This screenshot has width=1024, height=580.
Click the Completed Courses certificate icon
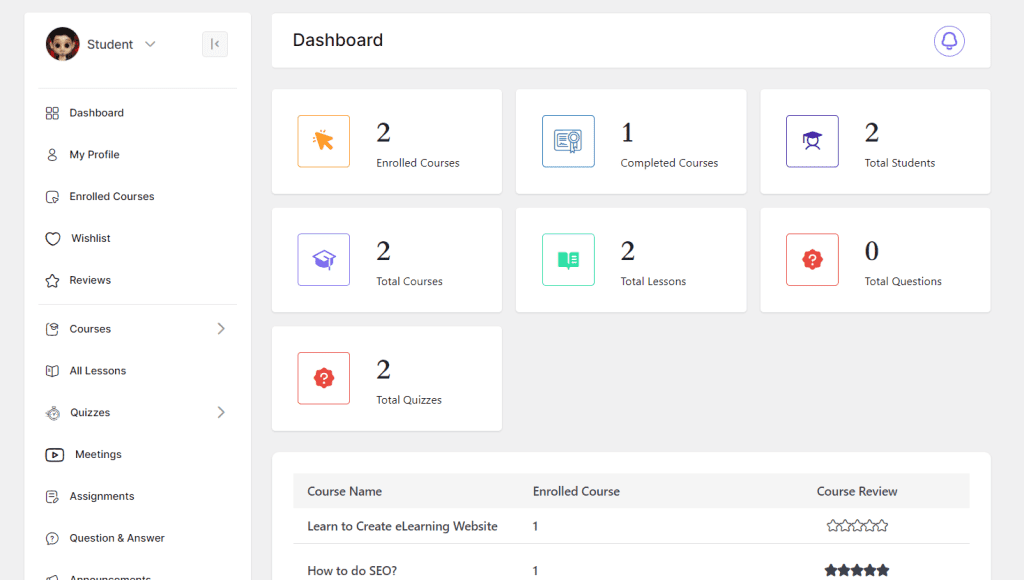coord(568,141)
